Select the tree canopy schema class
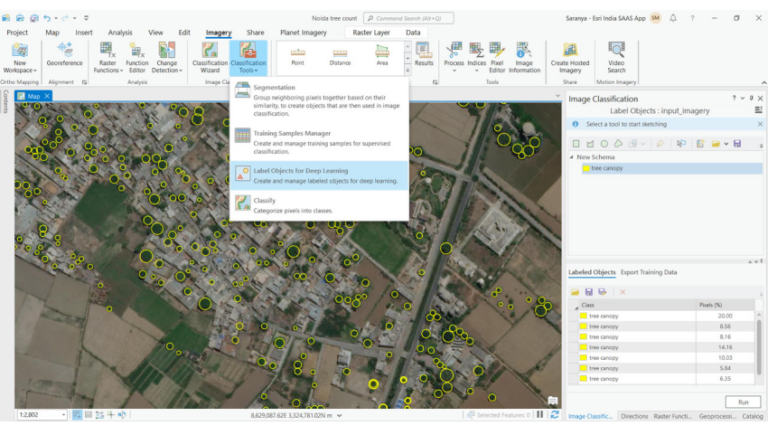 click(608, 168)
